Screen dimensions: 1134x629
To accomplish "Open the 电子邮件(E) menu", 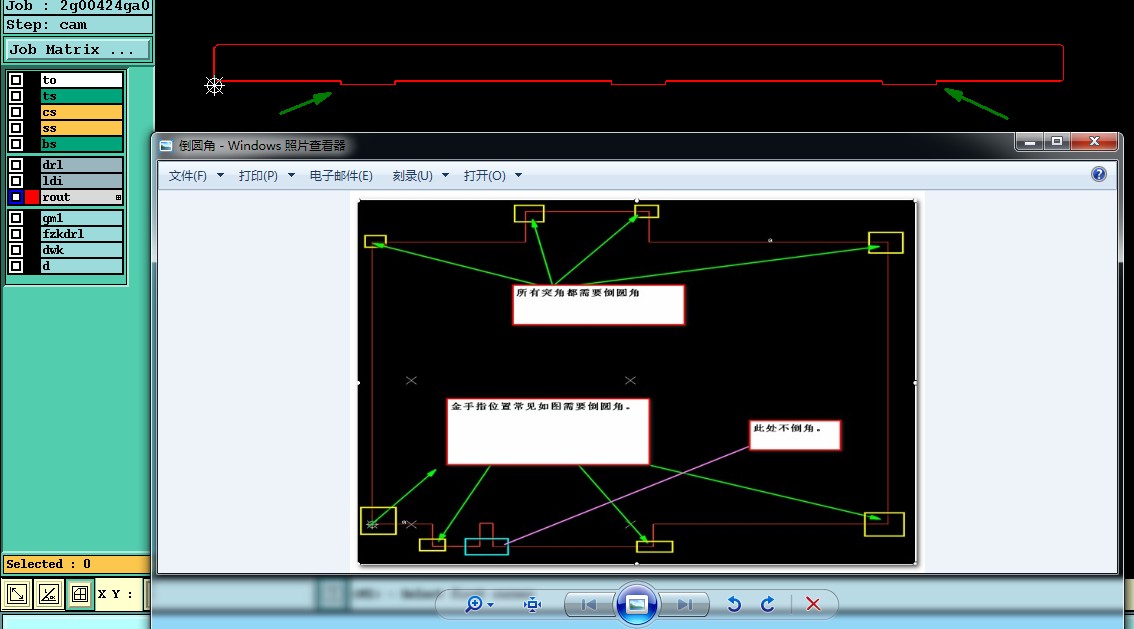I will 341,176.
